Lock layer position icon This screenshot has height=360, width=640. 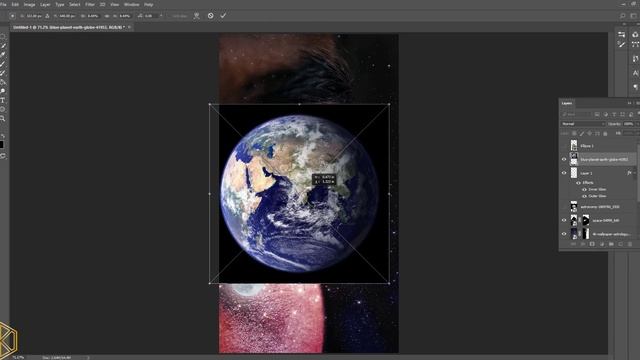(589, 133)
